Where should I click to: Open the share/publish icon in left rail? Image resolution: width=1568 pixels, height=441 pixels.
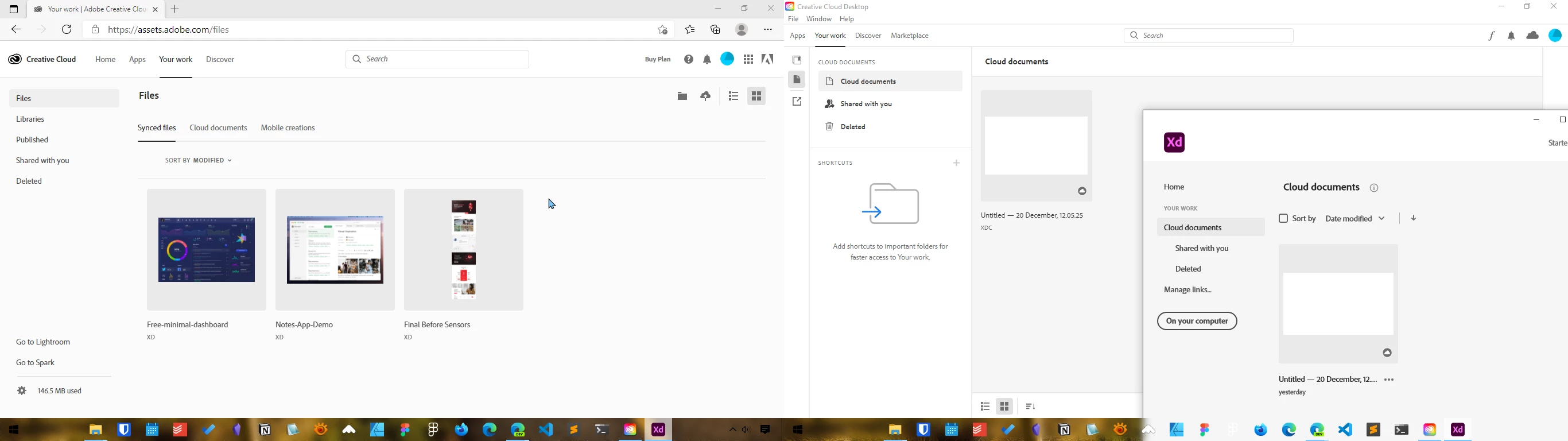pyautogui.click(x=797, y=102)
